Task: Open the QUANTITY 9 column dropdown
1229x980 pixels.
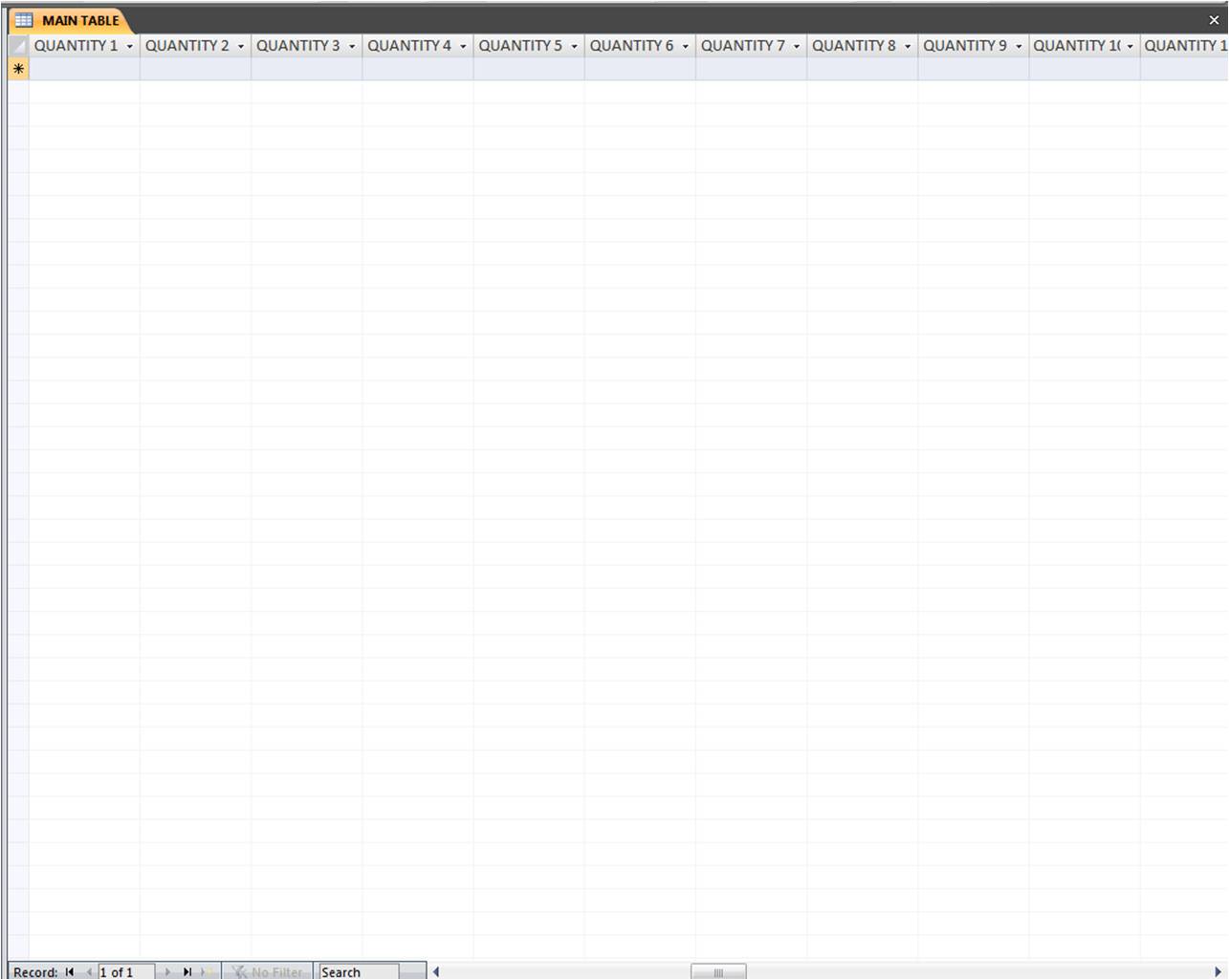Action: 1019,46
